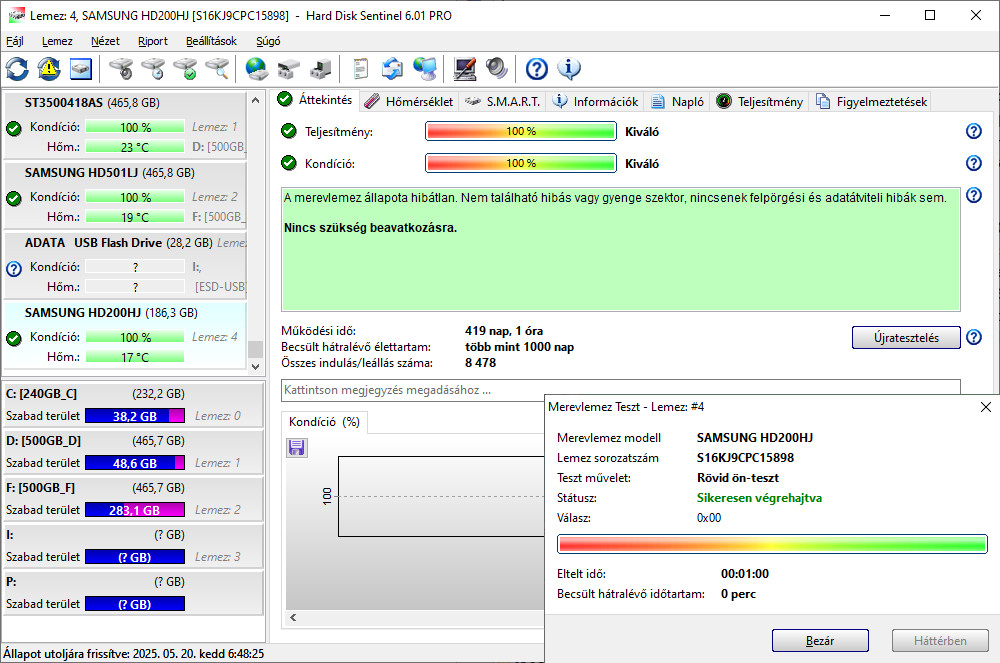Click the status bar Állapot utoljára frissítve text
This screenshot has width=1000, height=663.
click(133, 653)
